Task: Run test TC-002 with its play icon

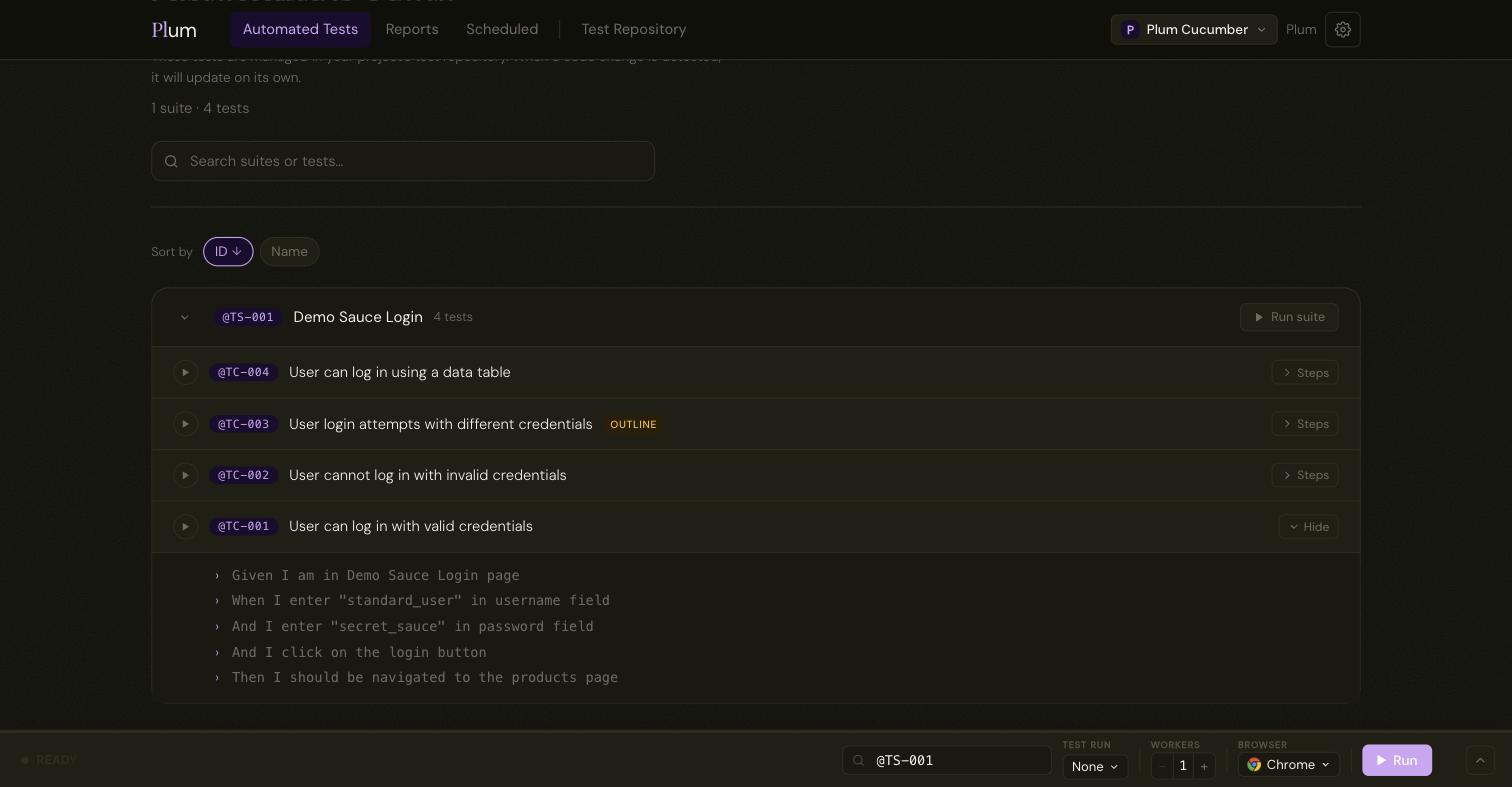Action: (x=186, y=475)
